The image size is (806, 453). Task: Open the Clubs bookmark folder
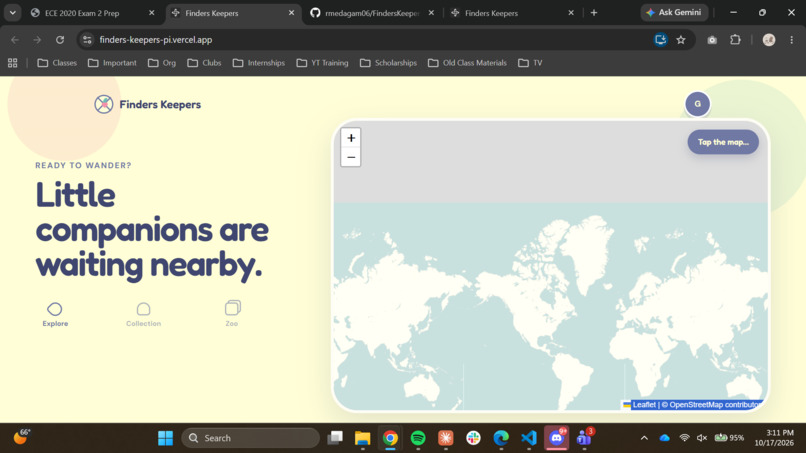pos(205,63)
